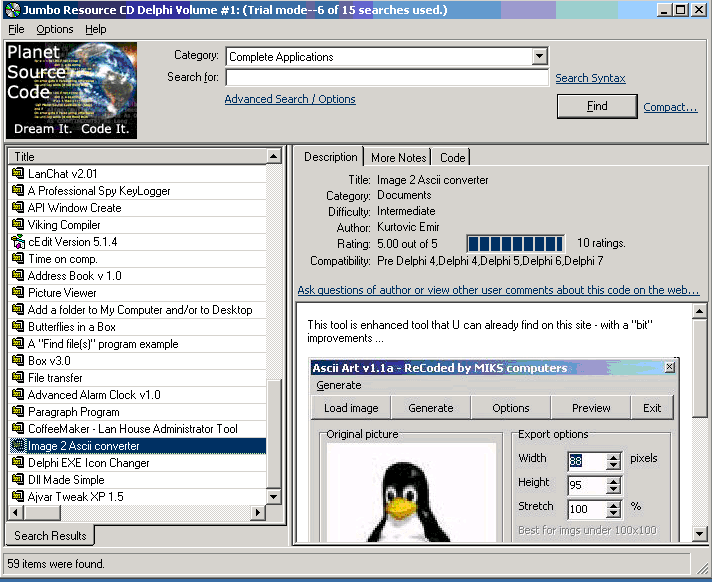Switch to the Code tab
The image size is (712, 582).
click(452, 158)
